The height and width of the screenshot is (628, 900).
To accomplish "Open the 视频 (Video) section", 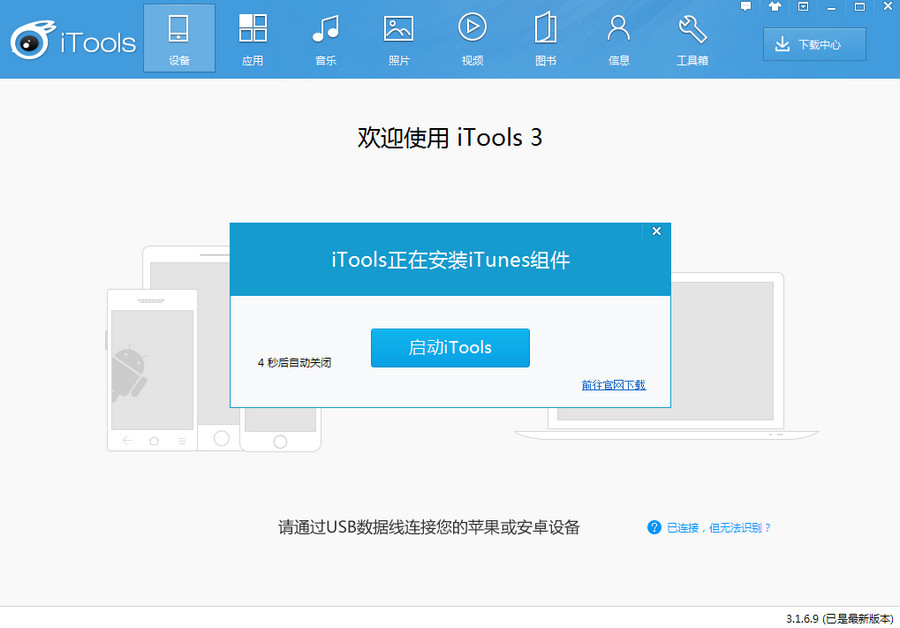I will tap(472, 39).
